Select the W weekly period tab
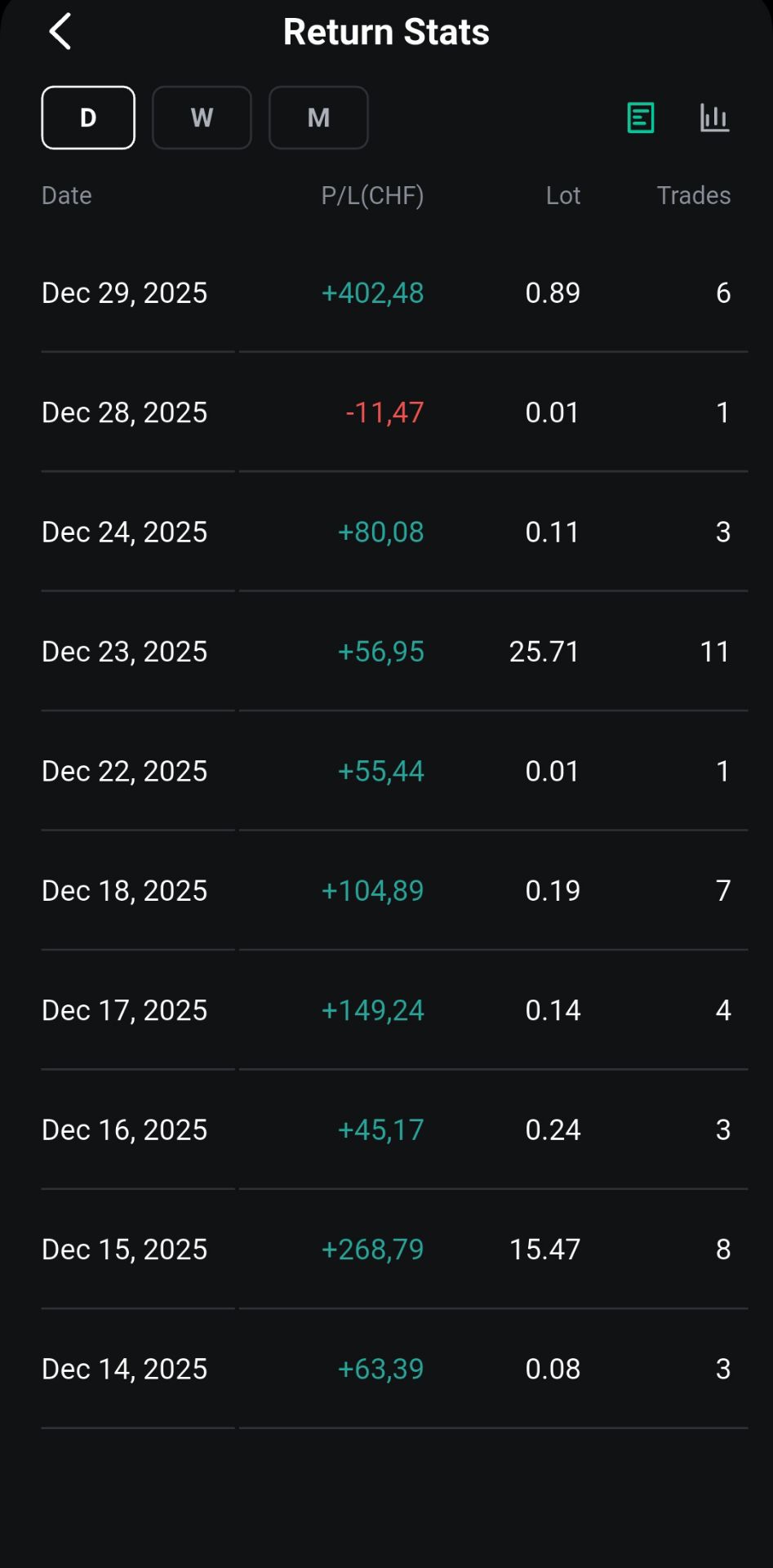 [202, 118]
